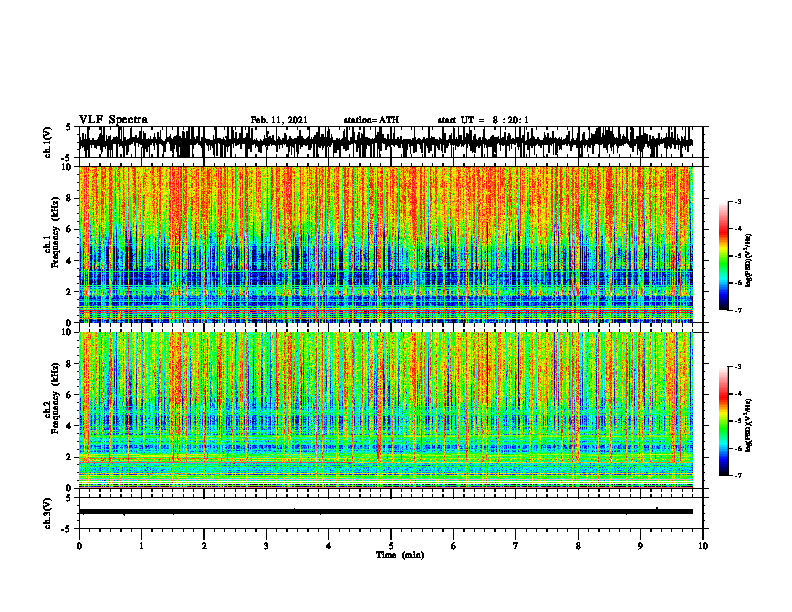Click time axis tick label "6"
The width and height of the screenshot is (792, 612).
click(454, 546)
